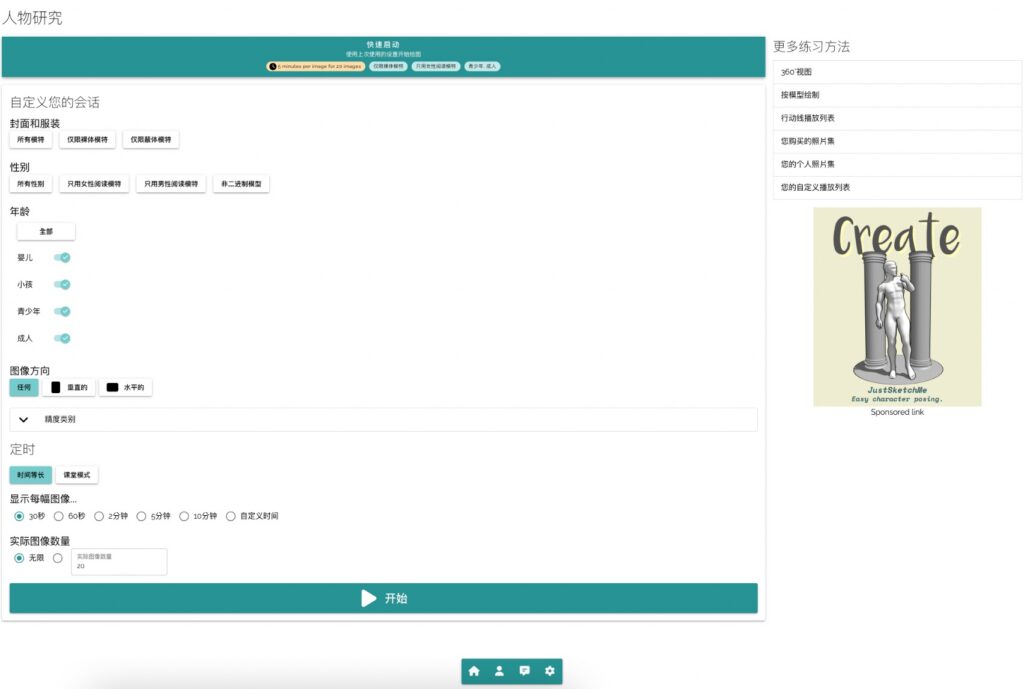Select the 时间等长 timing mode
The height and width of the screenshot is (689, 1024).
click(31, 475)
